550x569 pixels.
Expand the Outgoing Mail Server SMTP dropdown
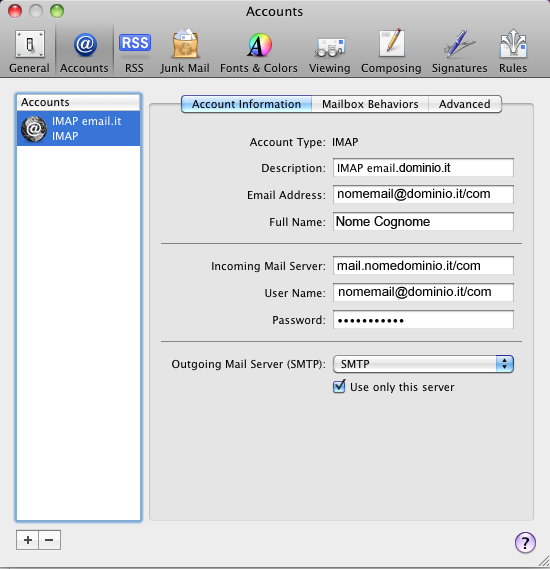(423, 364)
